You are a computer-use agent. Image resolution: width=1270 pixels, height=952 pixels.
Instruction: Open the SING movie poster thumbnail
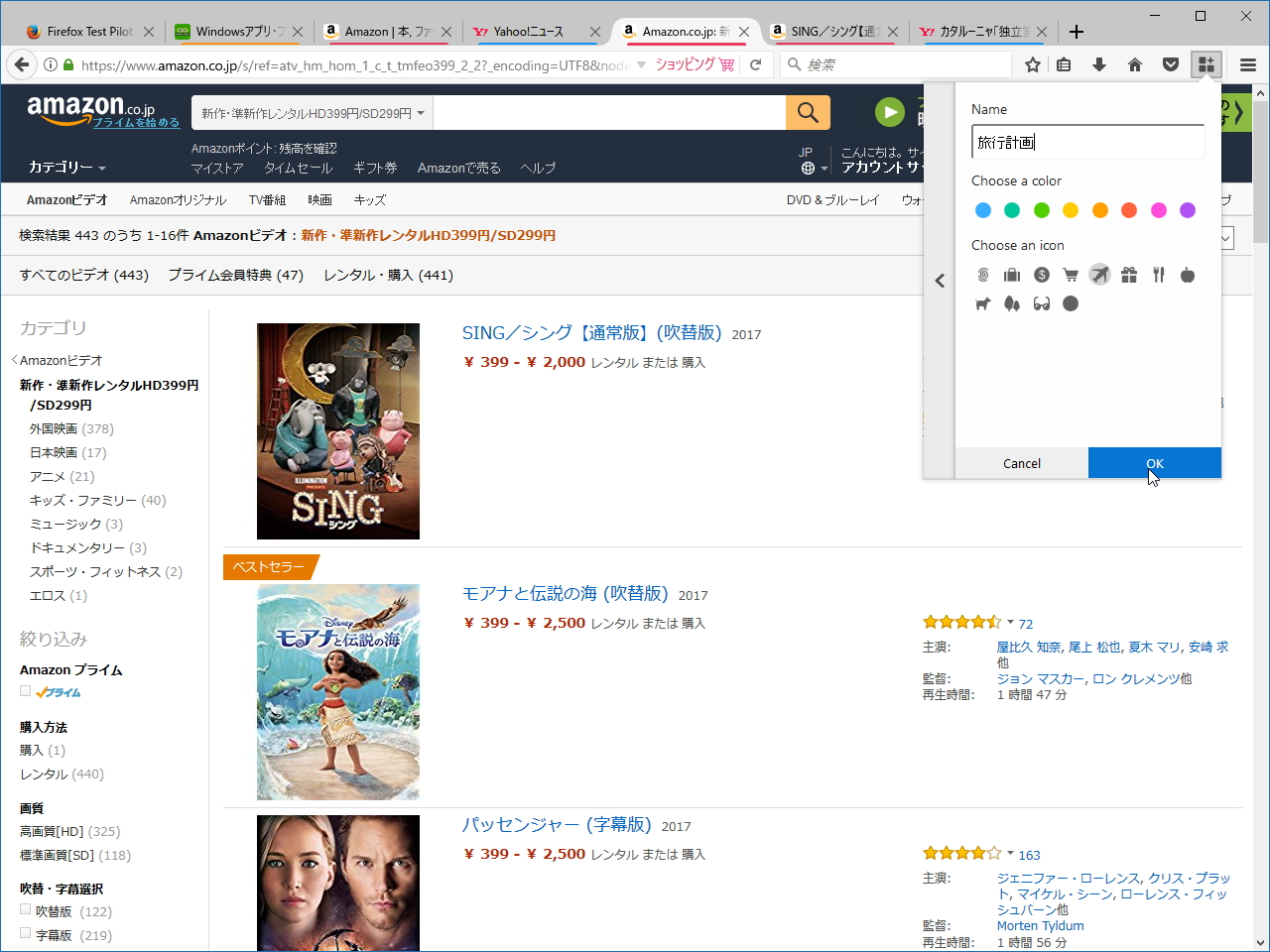point(338,431)
